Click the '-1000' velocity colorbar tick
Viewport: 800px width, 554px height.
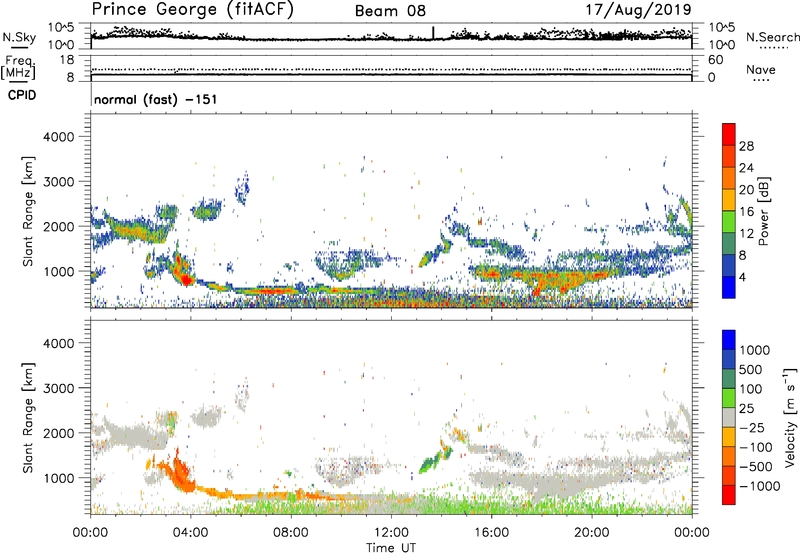pos(760,486)
